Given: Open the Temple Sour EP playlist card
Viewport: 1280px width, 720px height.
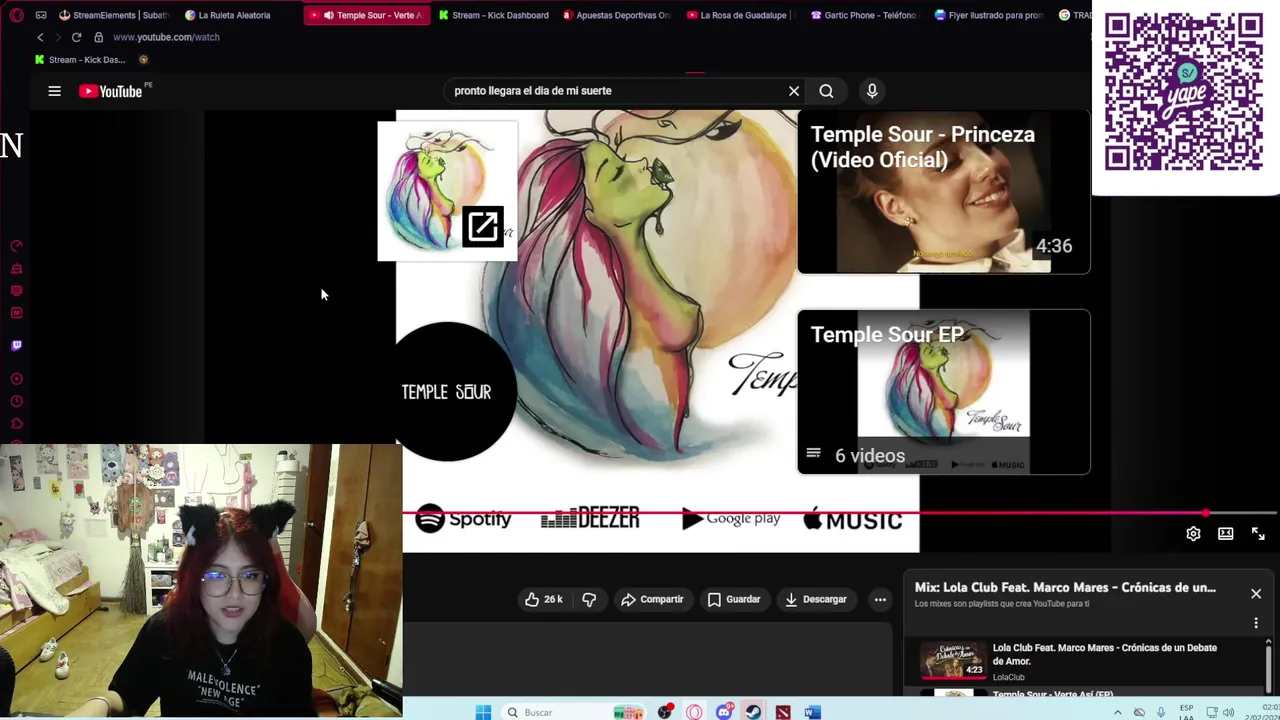Looking at the screenshot, I should click(943, 391).
